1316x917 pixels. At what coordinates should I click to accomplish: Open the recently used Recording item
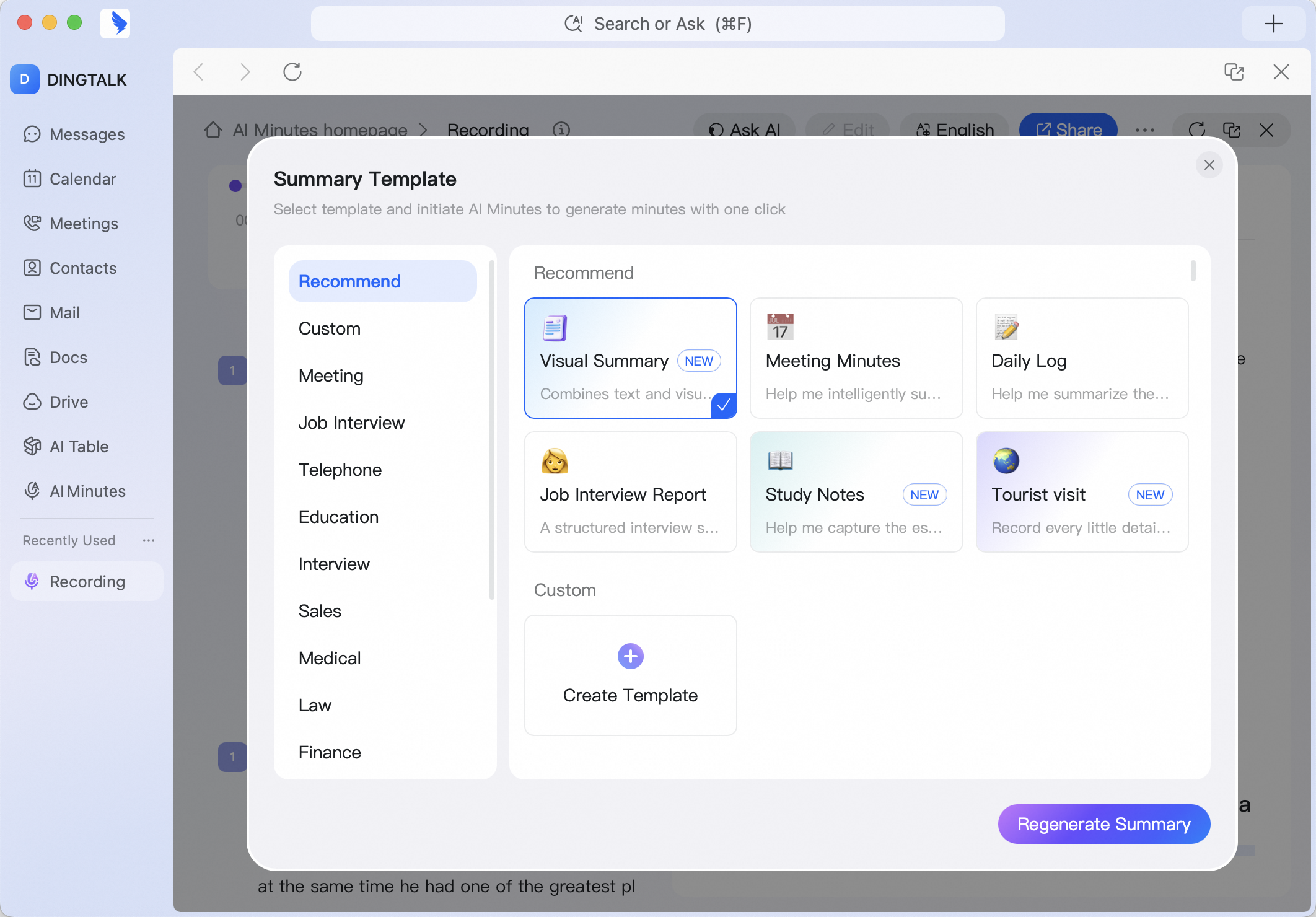(x=87, y=581)
